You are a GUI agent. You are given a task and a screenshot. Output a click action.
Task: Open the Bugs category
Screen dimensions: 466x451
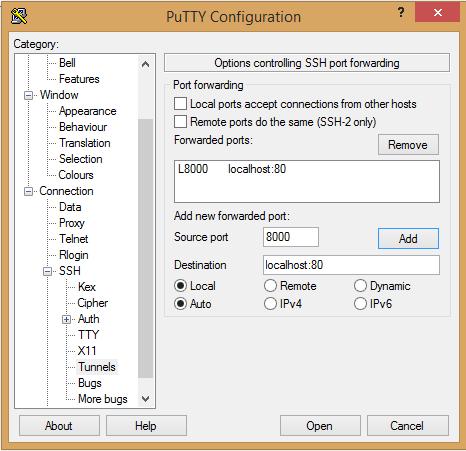coord(89,383)
